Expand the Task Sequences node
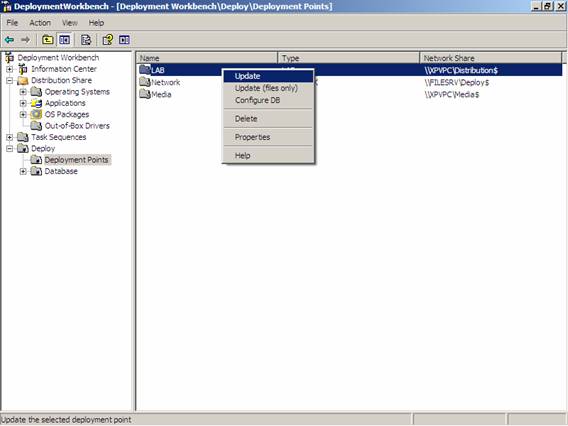Screen dimensions: 568x426 (x=10, y=137)
